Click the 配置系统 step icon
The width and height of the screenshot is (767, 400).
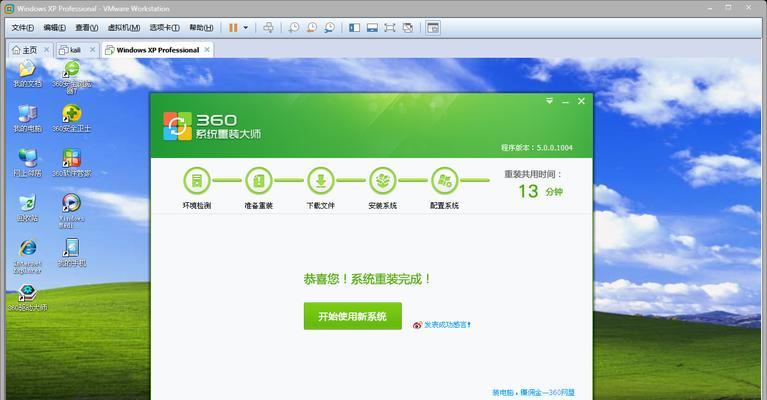pos(444,181)
